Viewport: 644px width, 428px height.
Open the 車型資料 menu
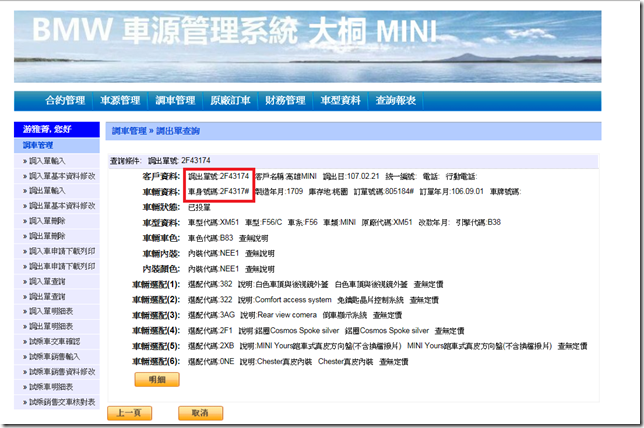340,100
